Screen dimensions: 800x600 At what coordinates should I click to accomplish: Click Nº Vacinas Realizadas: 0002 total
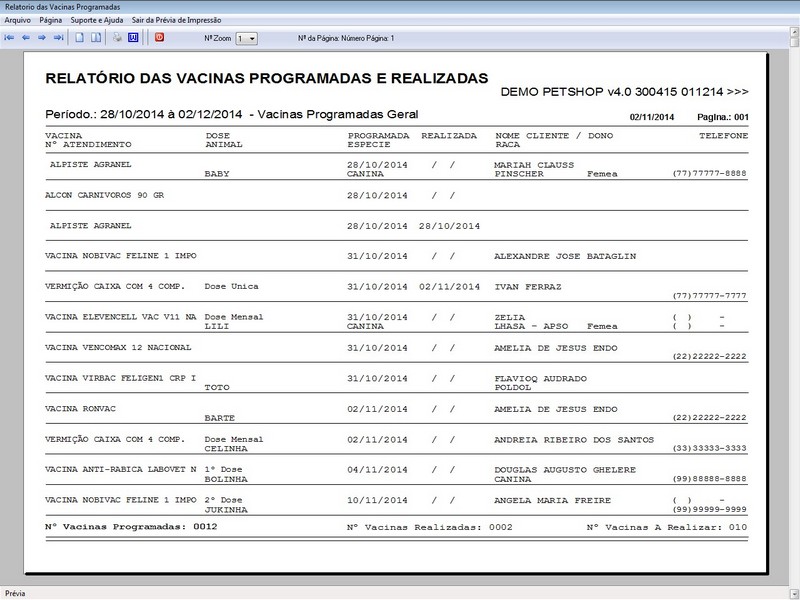click(430, 527)
